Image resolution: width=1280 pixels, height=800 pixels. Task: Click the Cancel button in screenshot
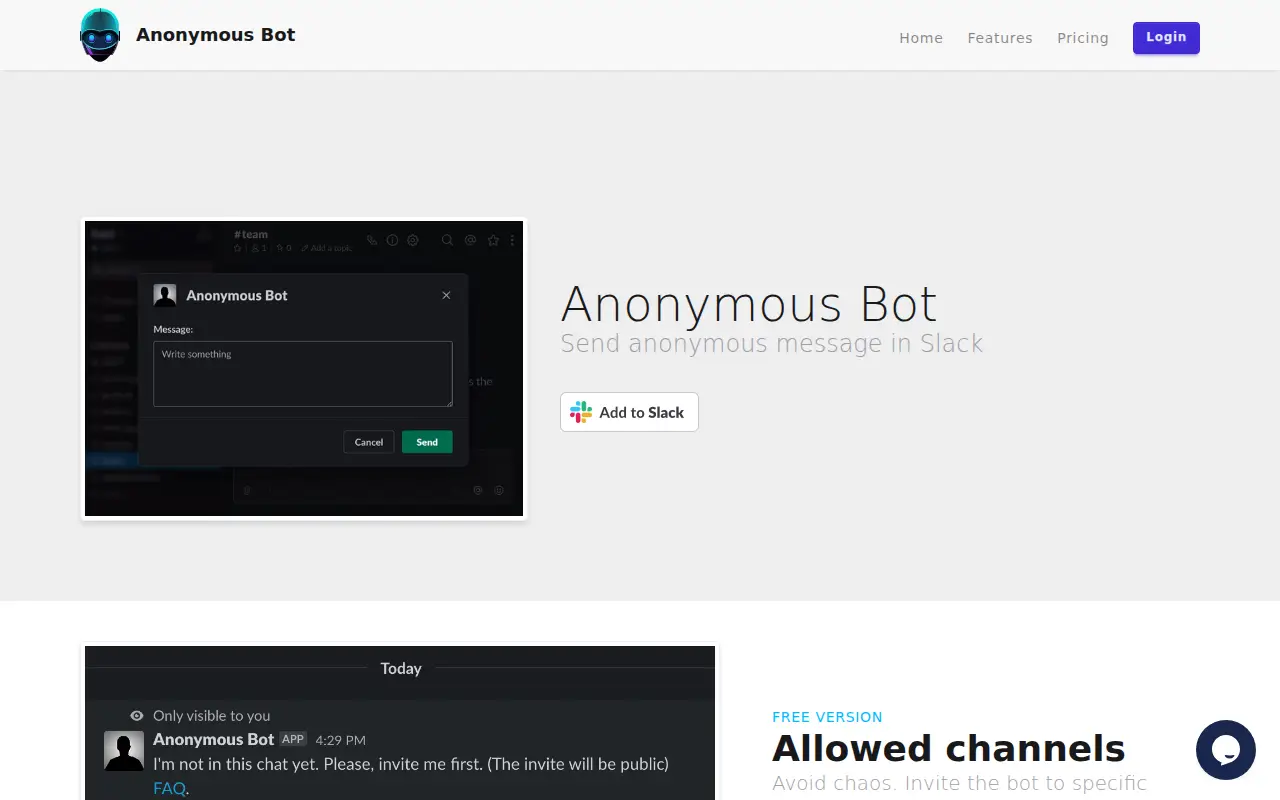pos(369,442)
